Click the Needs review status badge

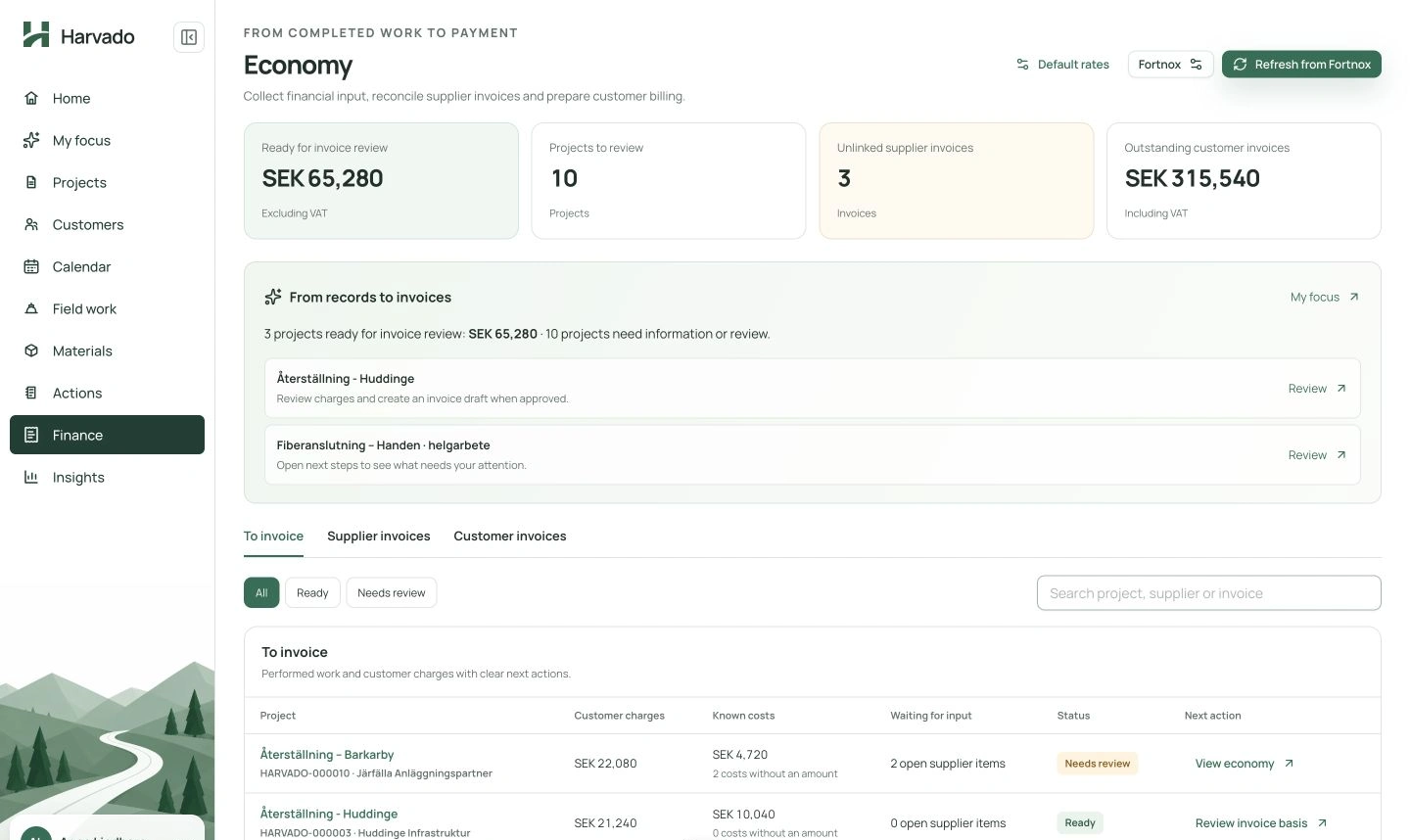(x=1097, y=764)
